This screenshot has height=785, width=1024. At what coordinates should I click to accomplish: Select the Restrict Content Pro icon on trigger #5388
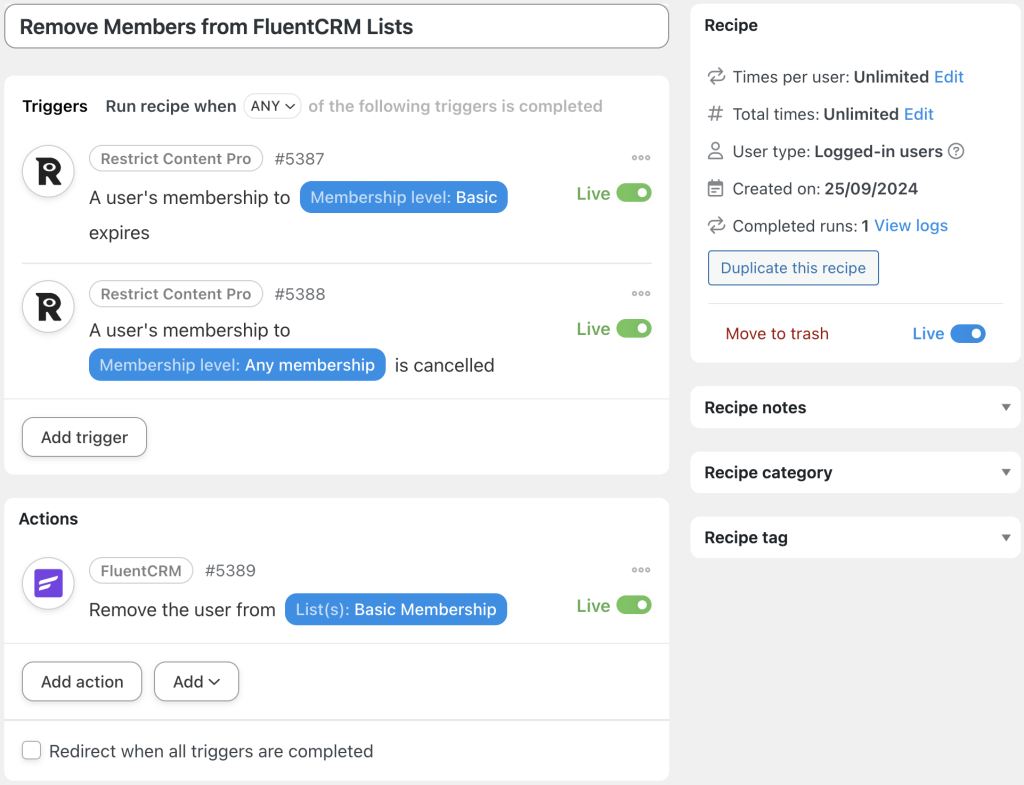47,307
